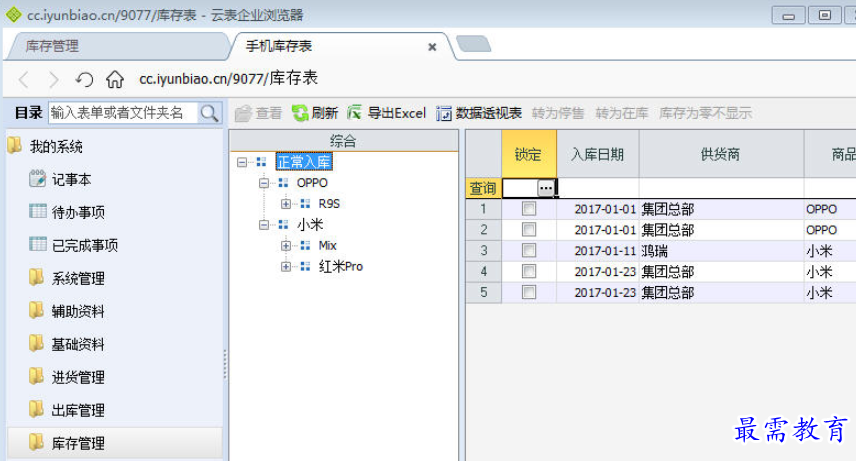The width and height of the screenshot is (856, 461).
Task: Click the 转为在库 button
Action: [x=621, y=113]
